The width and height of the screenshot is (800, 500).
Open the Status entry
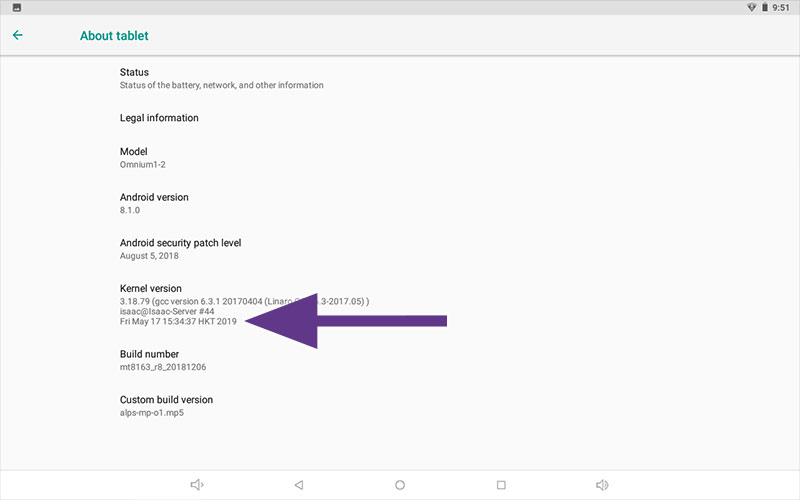tap(400, 79)
